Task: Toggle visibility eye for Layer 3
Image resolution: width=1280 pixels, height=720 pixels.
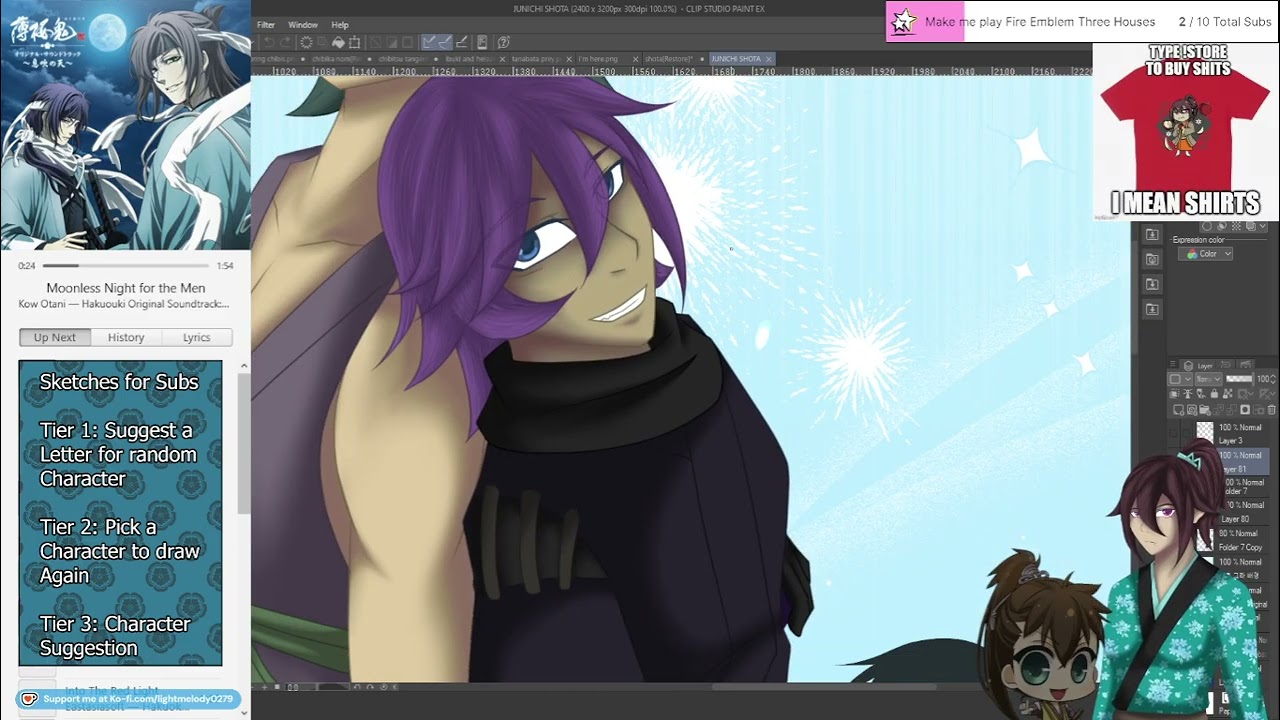Action: click(1175, 434)
